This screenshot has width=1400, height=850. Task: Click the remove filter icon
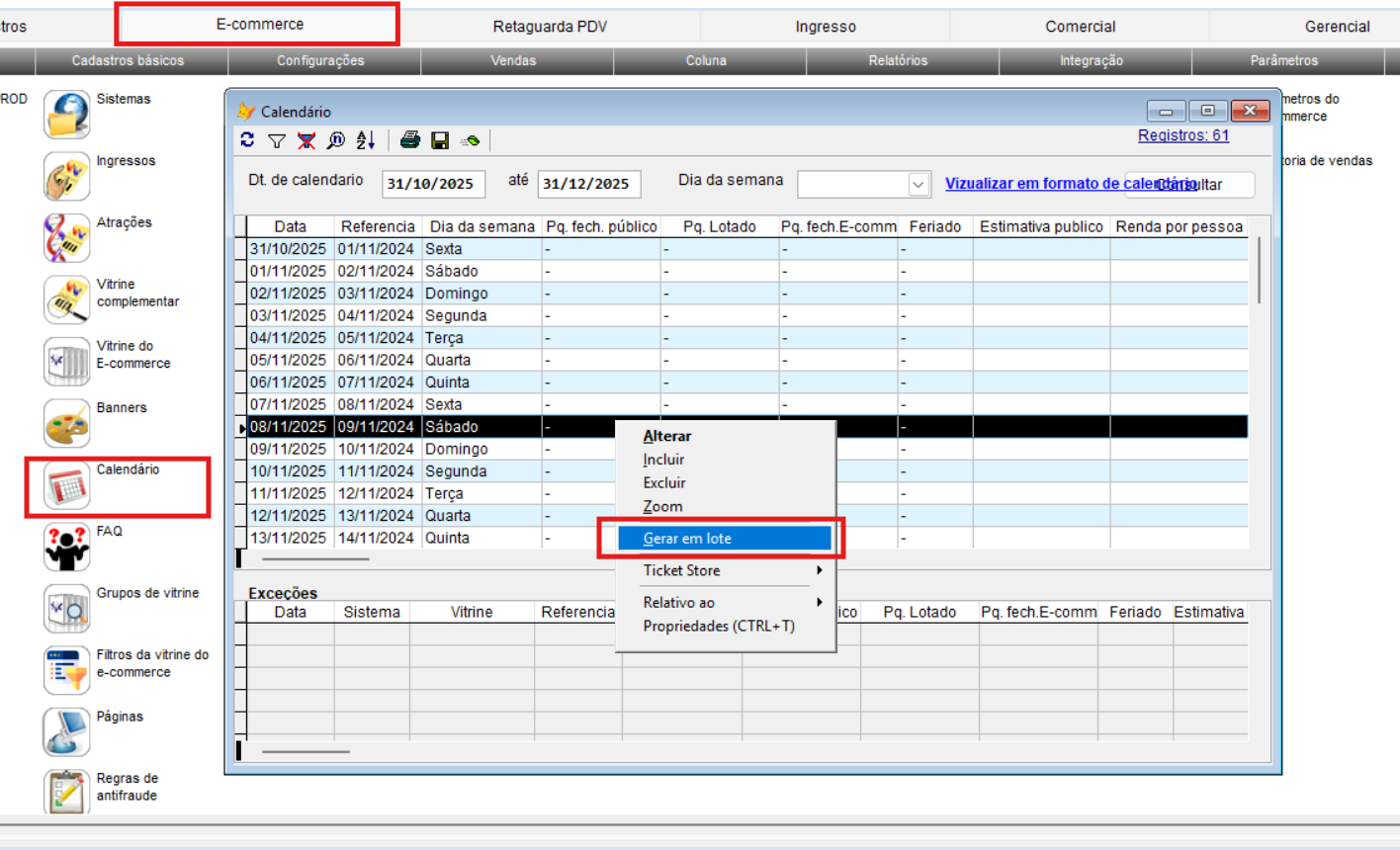pos(306,140)
